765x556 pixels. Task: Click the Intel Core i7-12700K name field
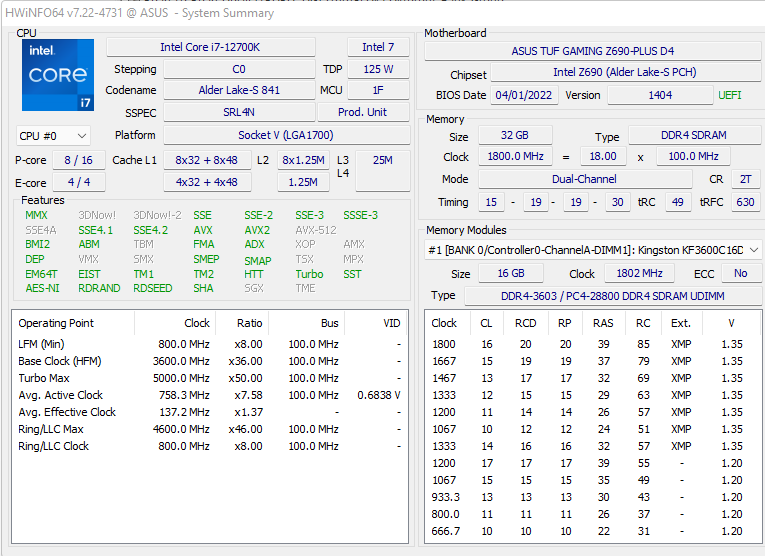tap(210, 47)
